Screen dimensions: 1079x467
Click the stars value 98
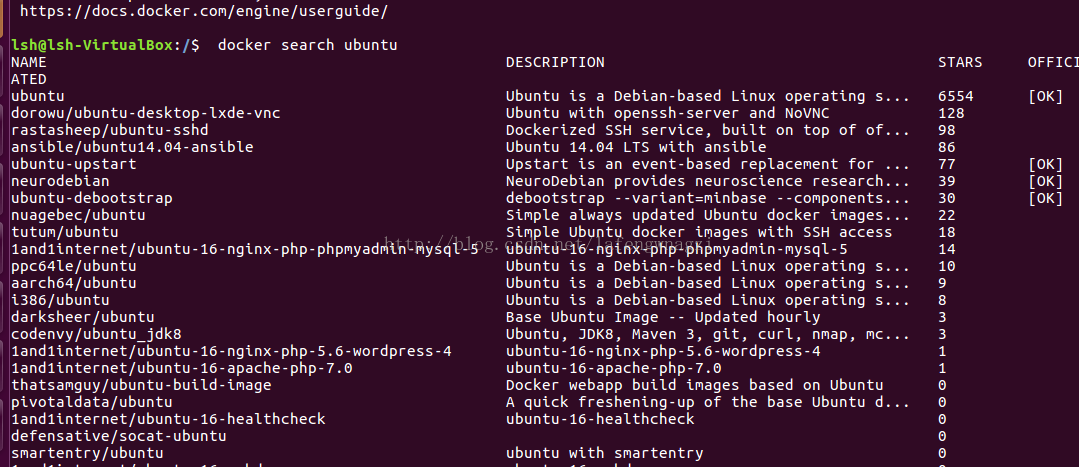[947, 130]
